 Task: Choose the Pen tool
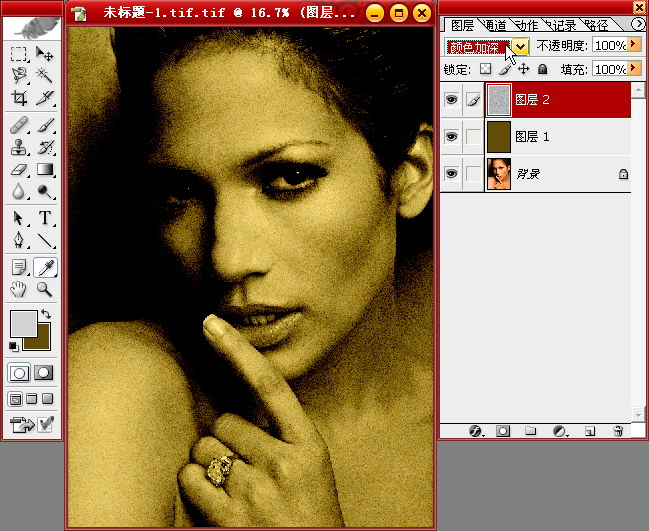pyautogui.click(x=19, y=240)
